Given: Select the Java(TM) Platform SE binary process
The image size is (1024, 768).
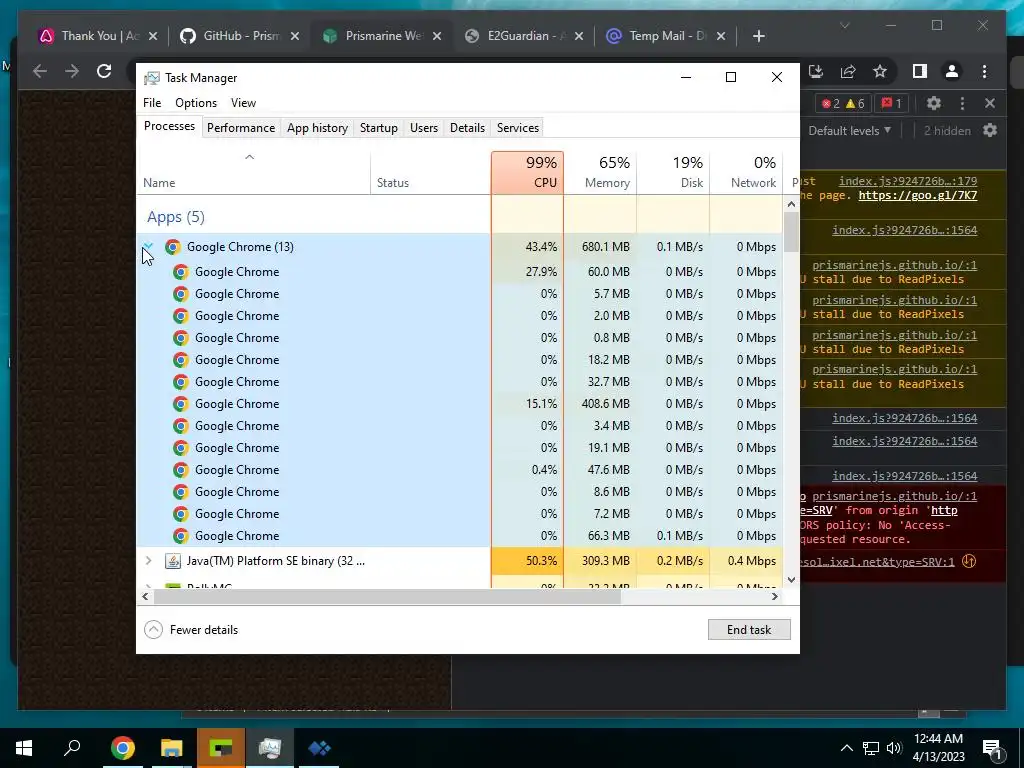Looking at the screenshot, I should tap(459, 561).
